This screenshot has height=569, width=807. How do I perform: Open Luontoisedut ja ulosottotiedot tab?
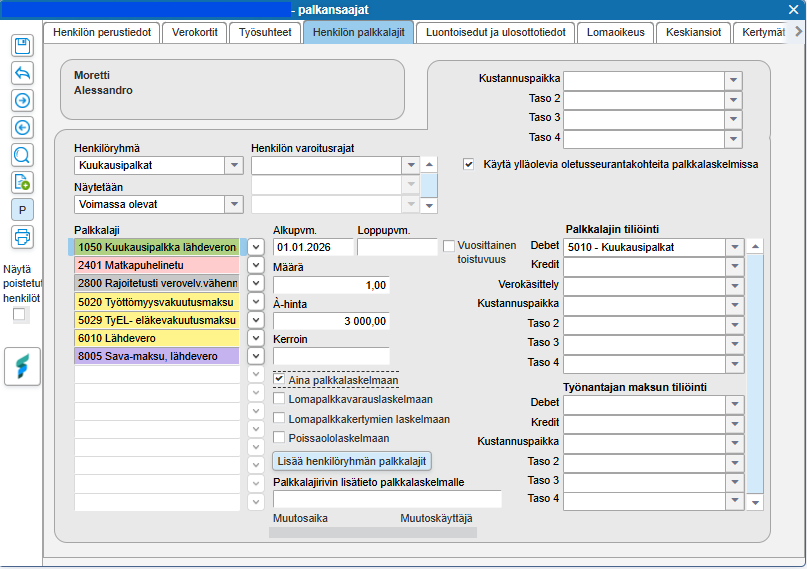click(x=496, y=32)
